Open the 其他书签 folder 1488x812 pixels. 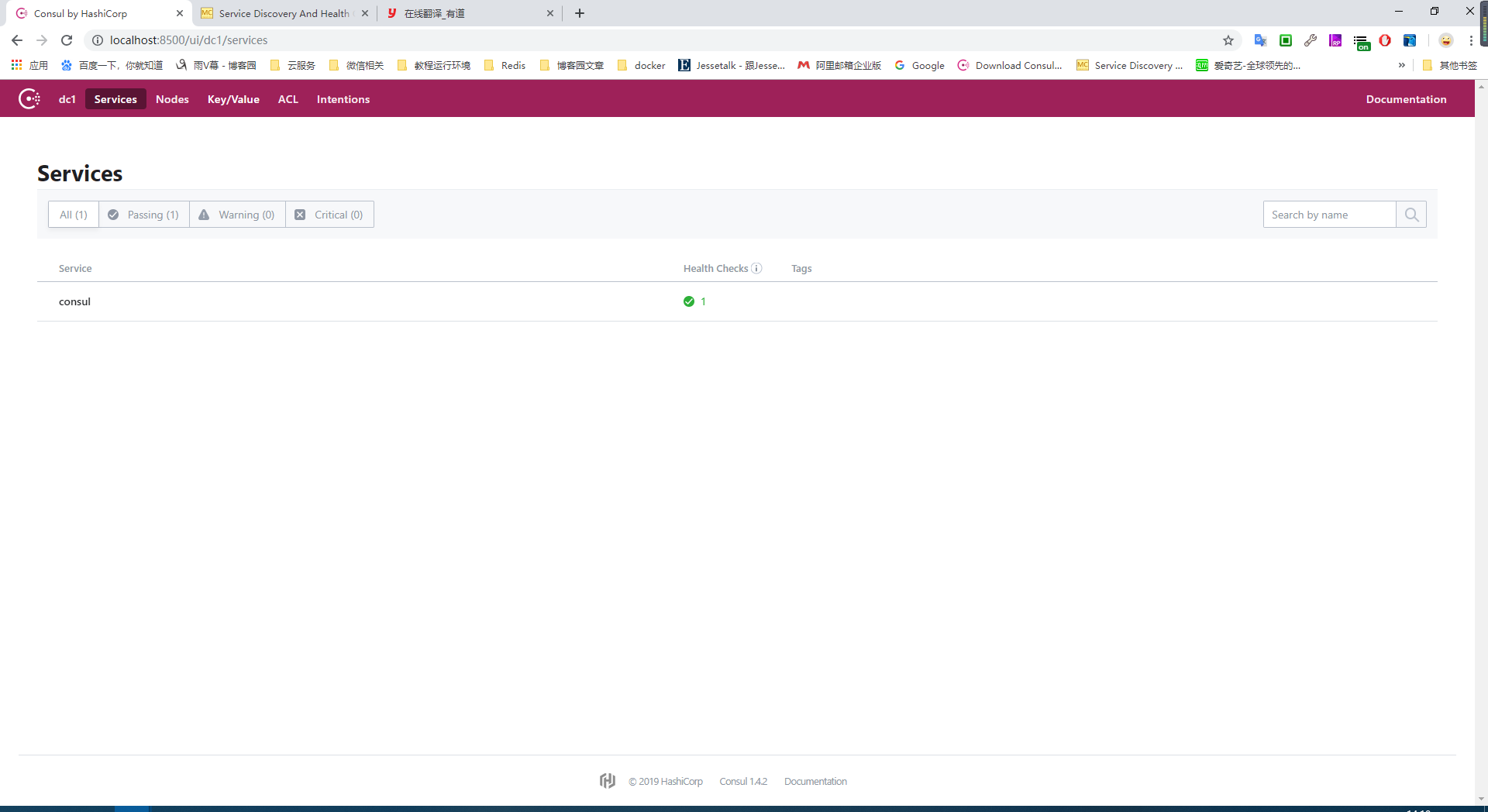1450,65
